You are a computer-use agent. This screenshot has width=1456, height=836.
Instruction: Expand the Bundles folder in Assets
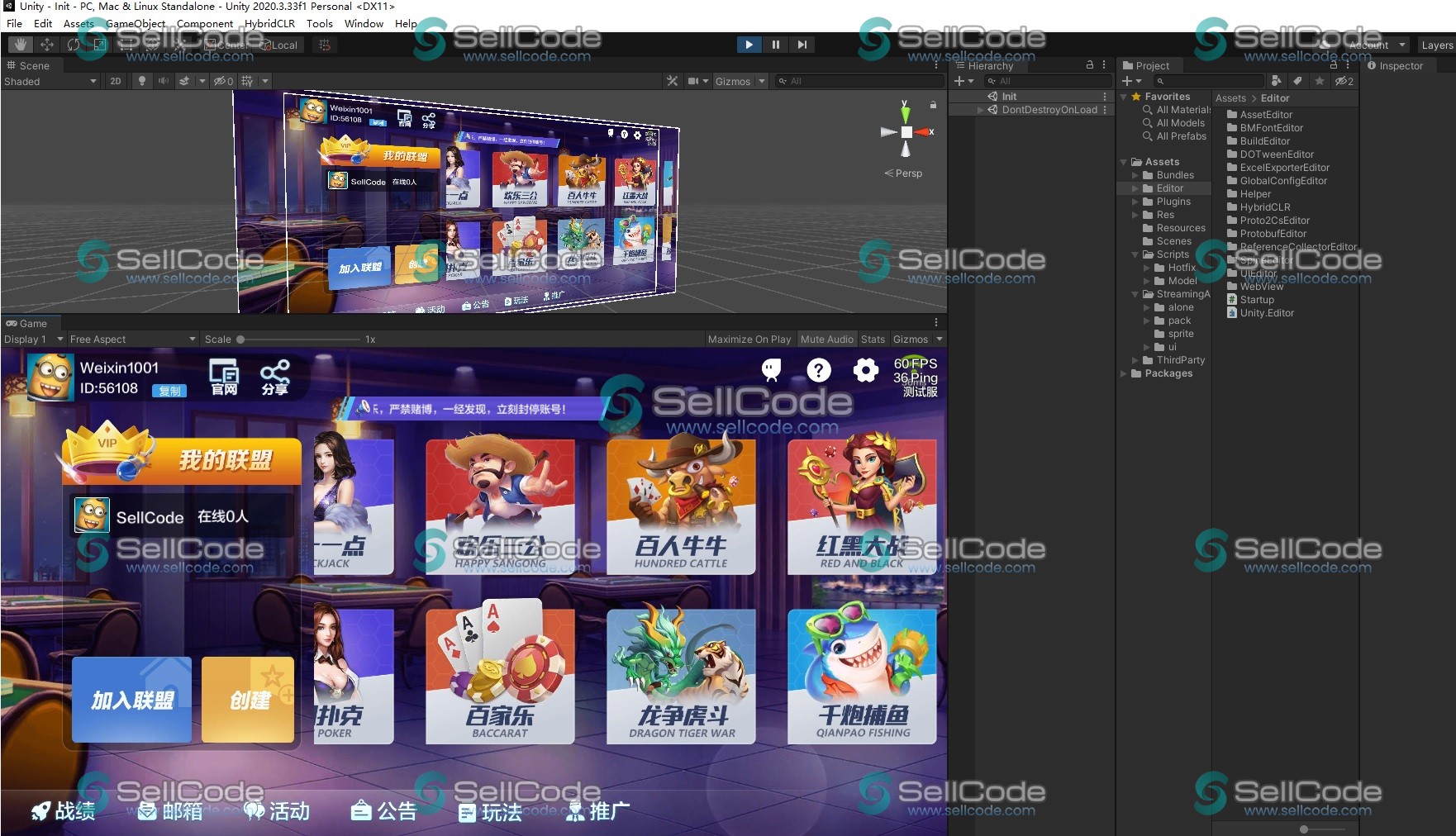(x=1135, y=175)
